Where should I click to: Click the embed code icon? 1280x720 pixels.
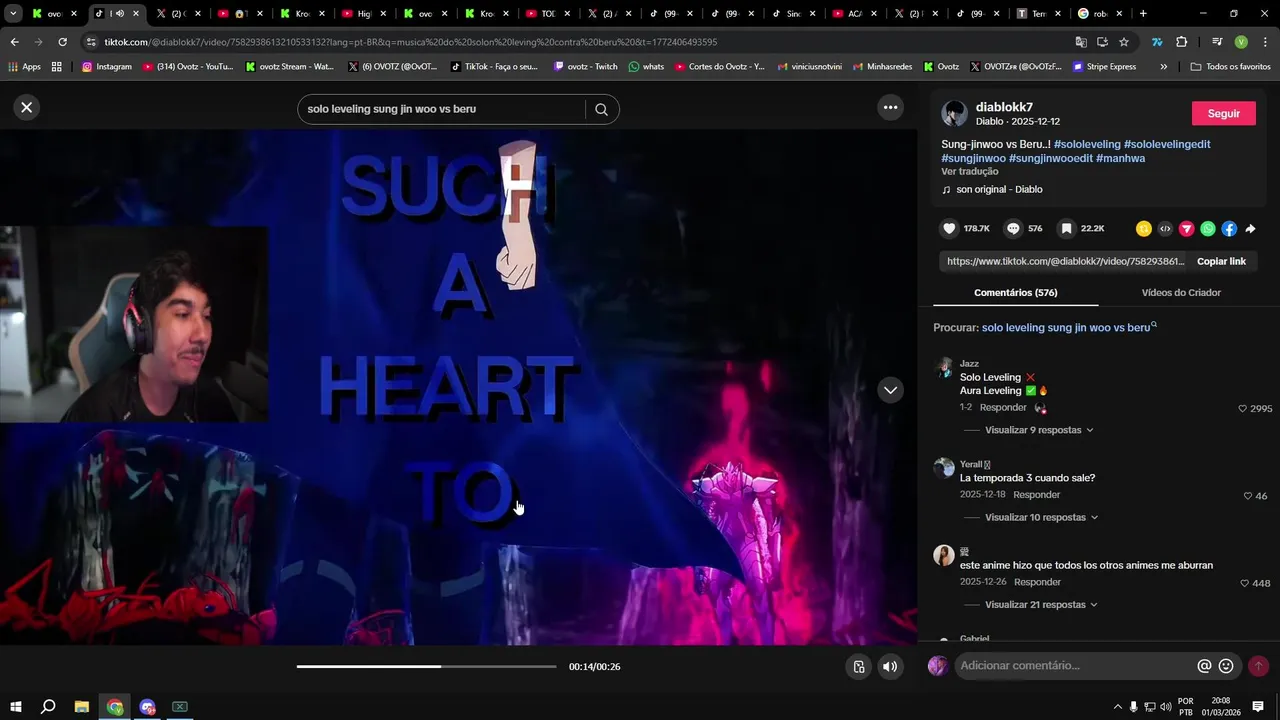[x=1165, y=229]
